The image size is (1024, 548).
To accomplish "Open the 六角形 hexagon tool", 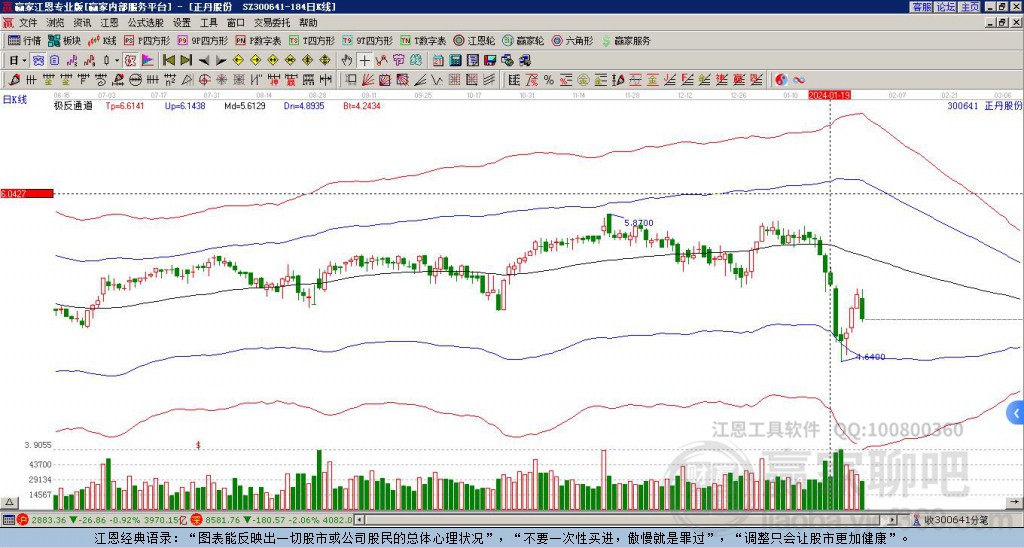I will point(572,40).
